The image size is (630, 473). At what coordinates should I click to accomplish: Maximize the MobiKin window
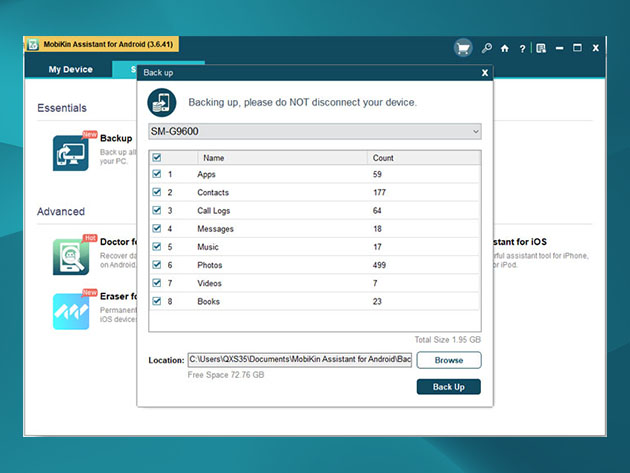tap(577, 48)
